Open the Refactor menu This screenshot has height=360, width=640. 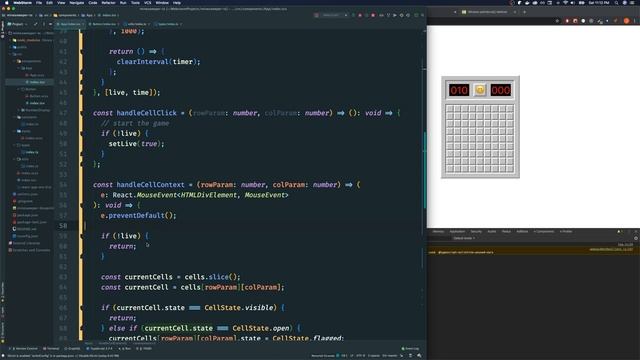click(108, 2)
